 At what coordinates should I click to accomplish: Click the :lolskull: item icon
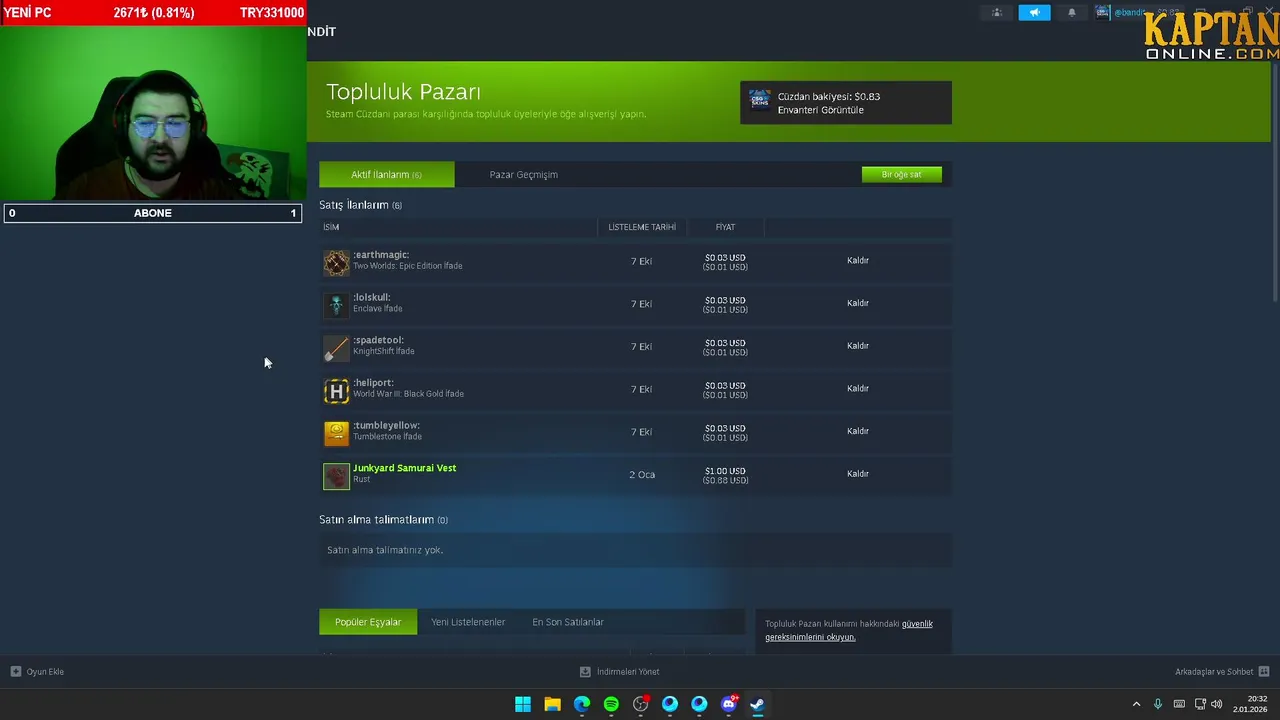[x=336, y=305]
